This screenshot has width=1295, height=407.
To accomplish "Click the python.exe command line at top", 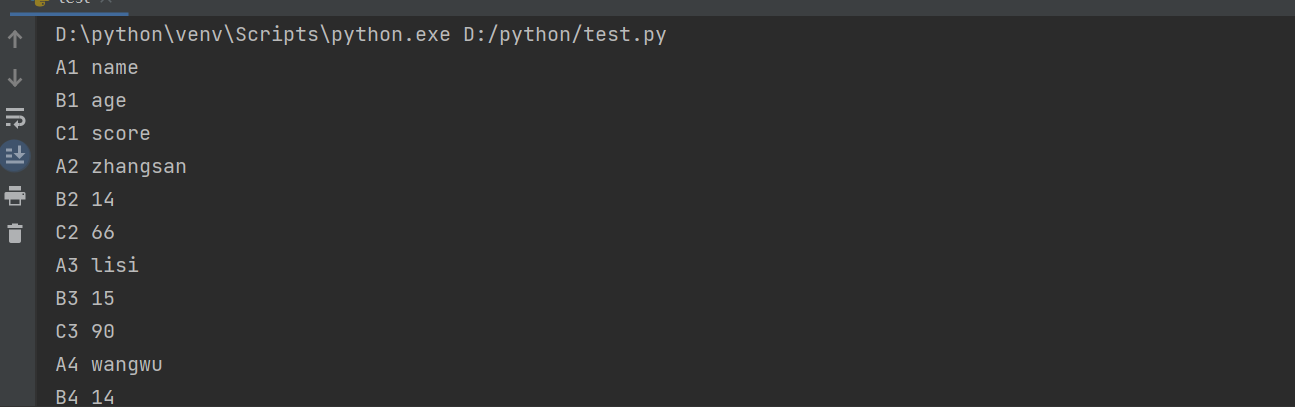I will [x=361, y=35].
